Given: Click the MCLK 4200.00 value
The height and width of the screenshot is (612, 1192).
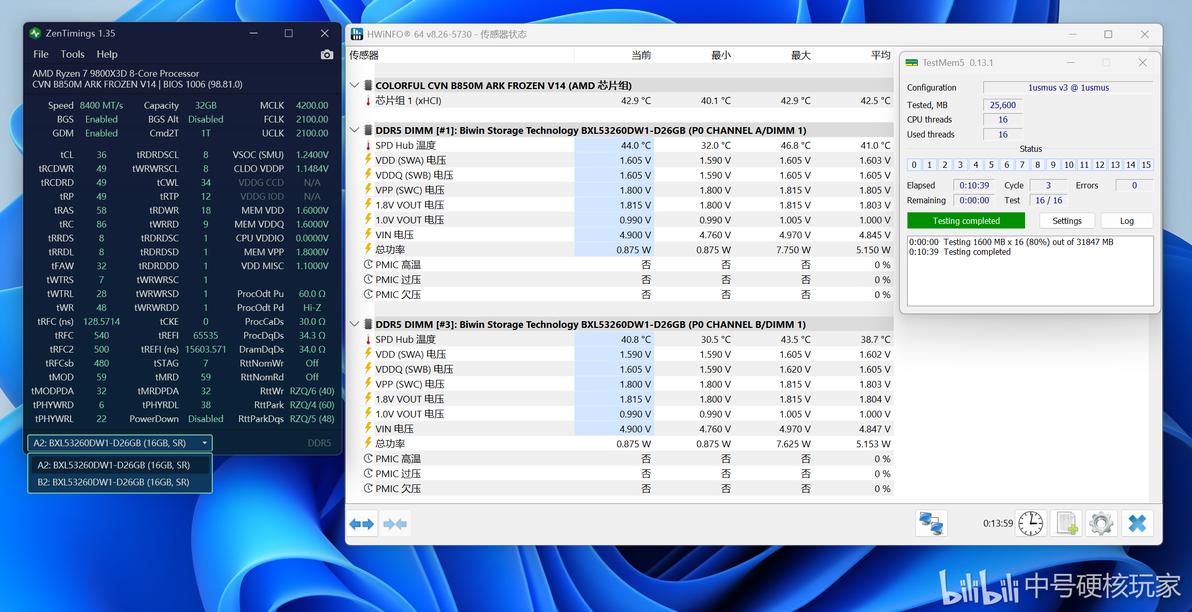Looking at the screenshot, I should (312, 106).
